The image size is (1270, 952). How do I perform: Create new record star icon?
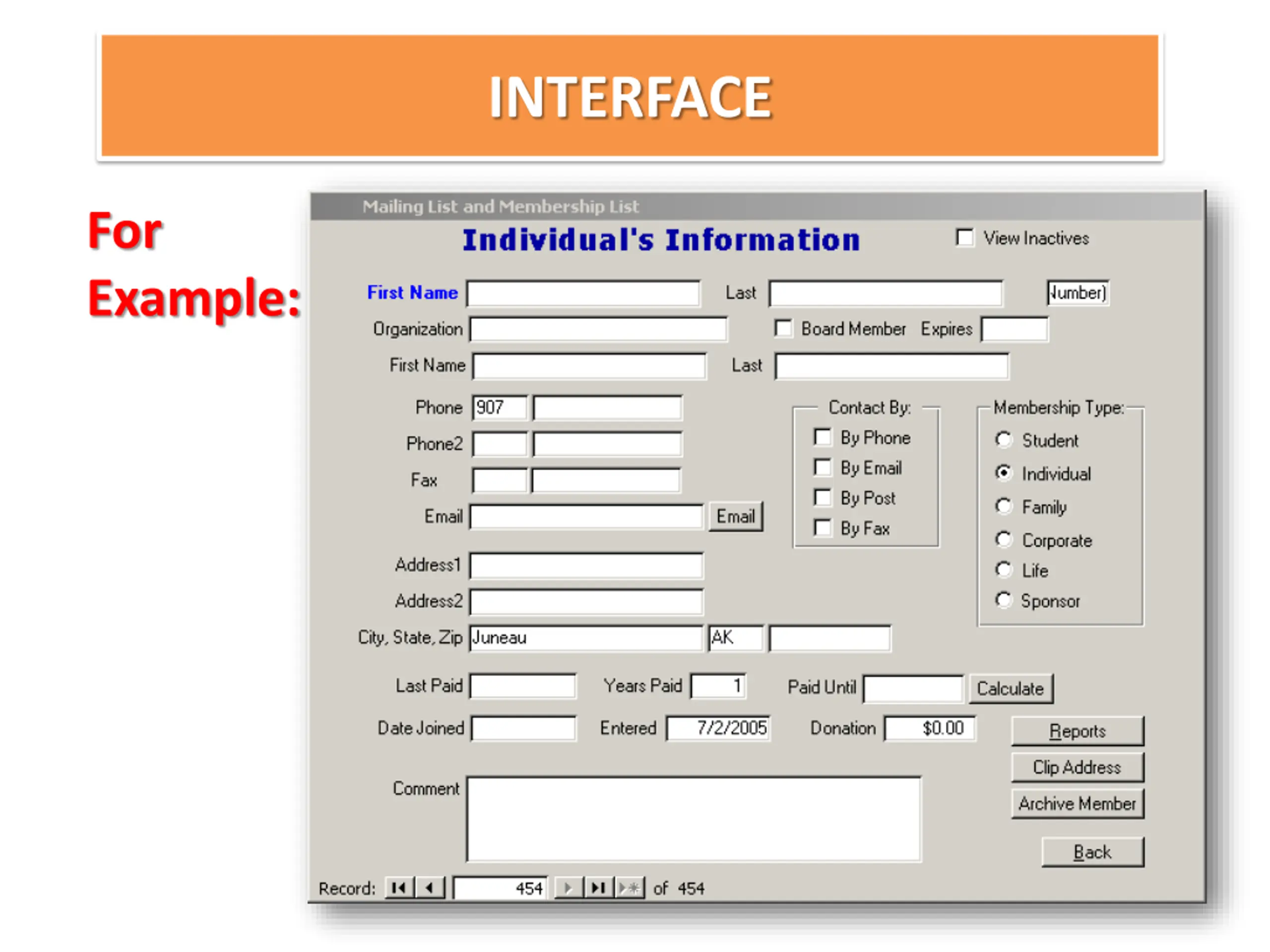pos(630,888)
